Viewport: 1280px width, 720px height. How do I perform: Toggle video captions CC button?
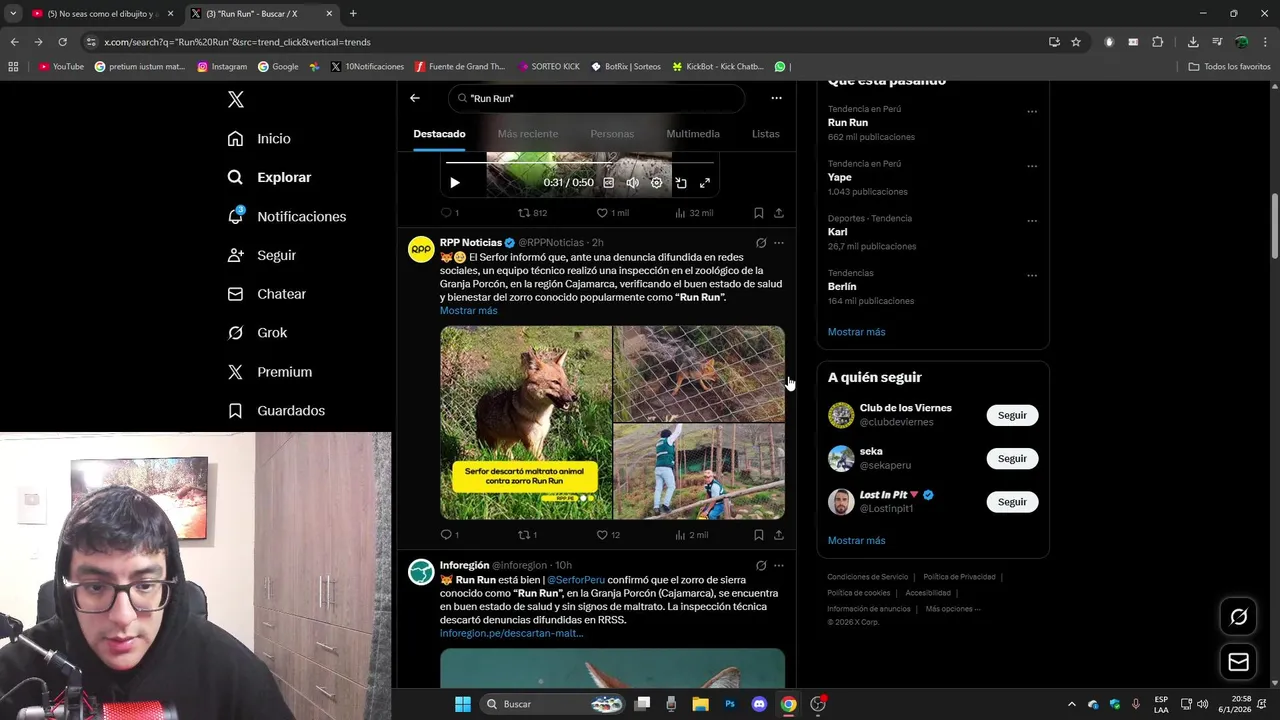[608, 183]
